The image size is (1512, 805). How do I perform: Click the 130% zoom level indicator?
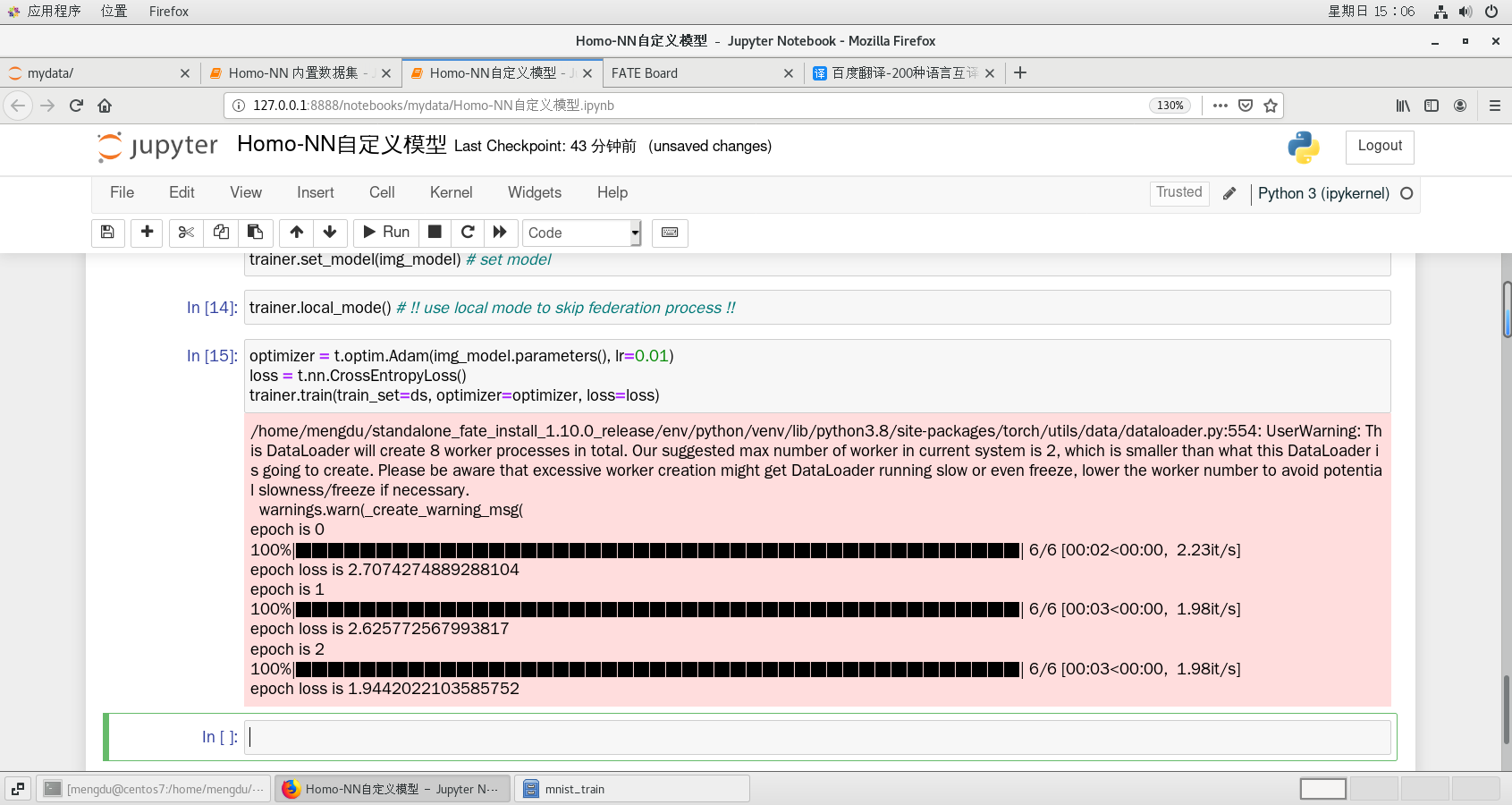coord(1170,106)
